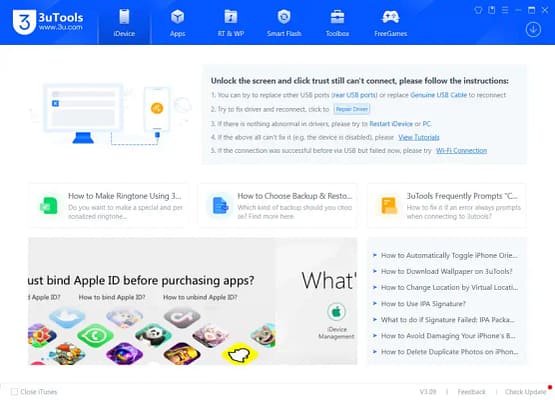Open How to Change Location by Virtual Location
Image resolution: width=555 pixels, height=400 pixels.
[449, 287]
